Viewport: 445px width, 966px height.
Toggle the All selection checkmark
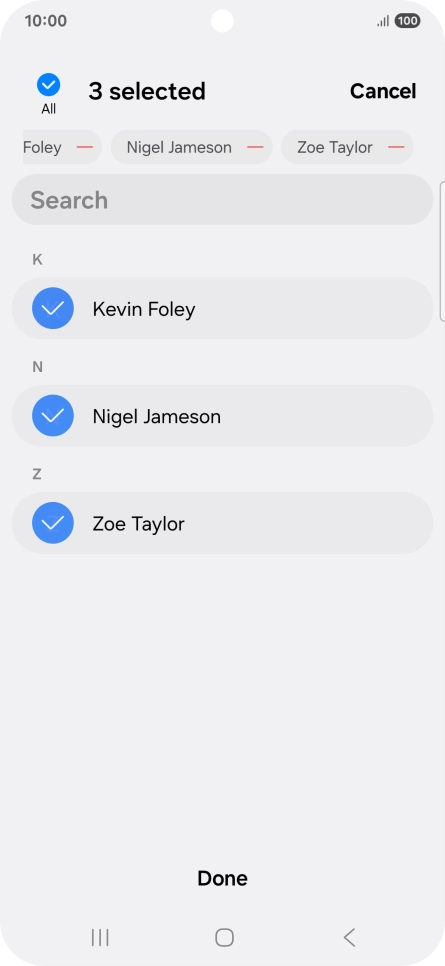coord(48,85)
